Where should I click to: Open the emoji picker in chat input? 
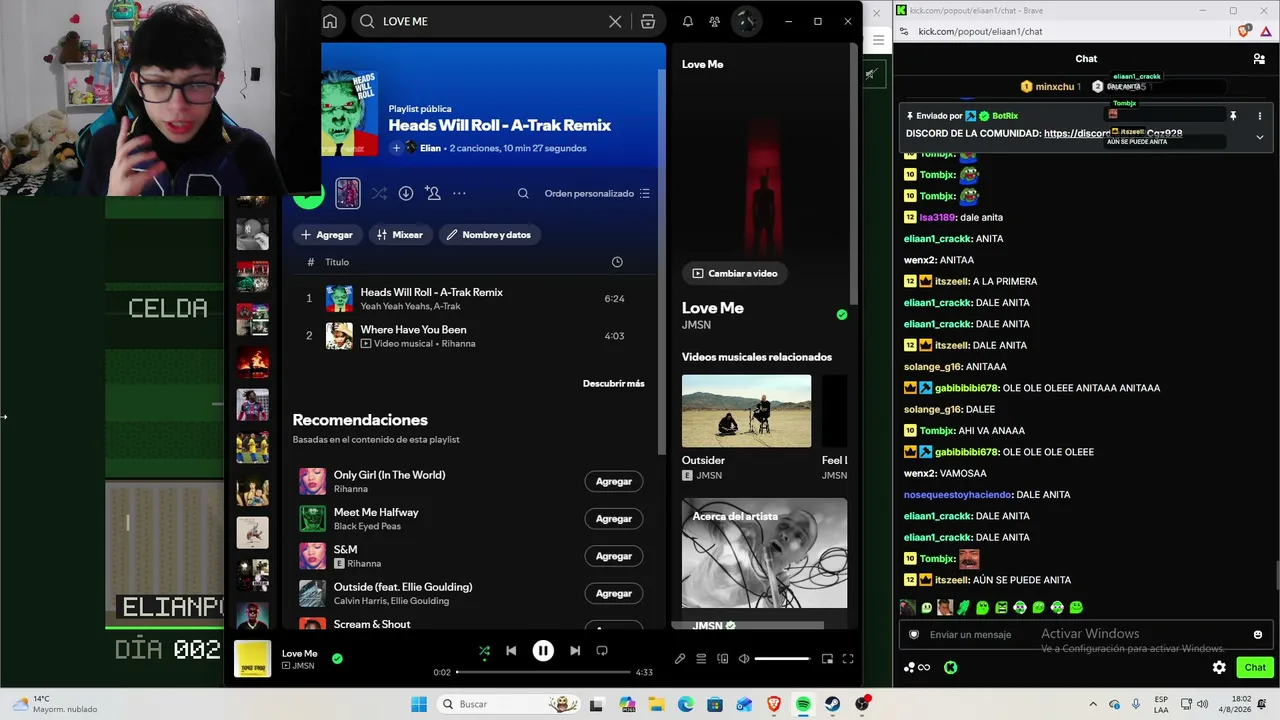pos(1258,634)
